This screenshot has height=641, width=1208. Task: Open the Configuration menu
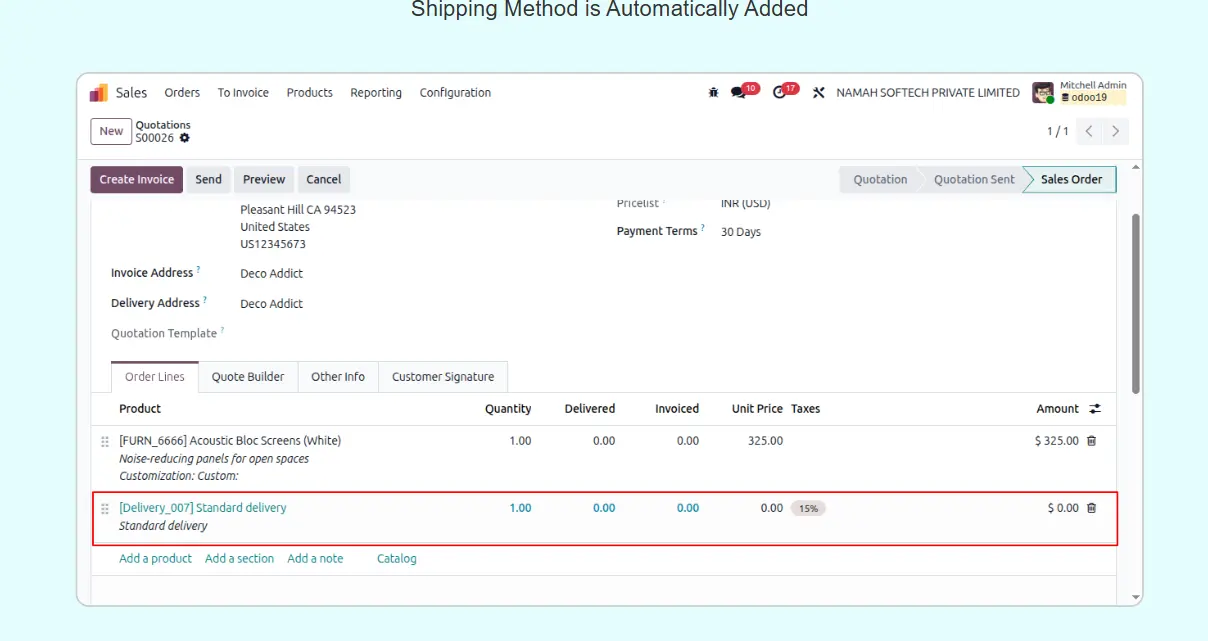coord(455,93)
